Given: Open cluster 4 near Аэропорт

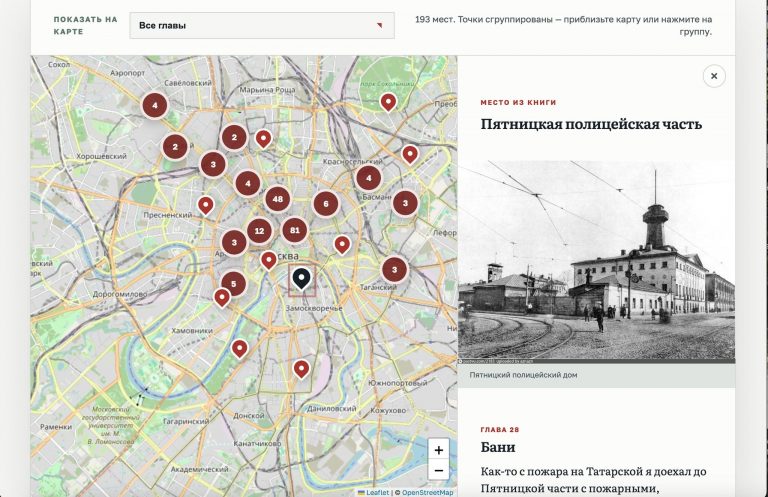Looking at the screenshot, I should click(155, 105).
